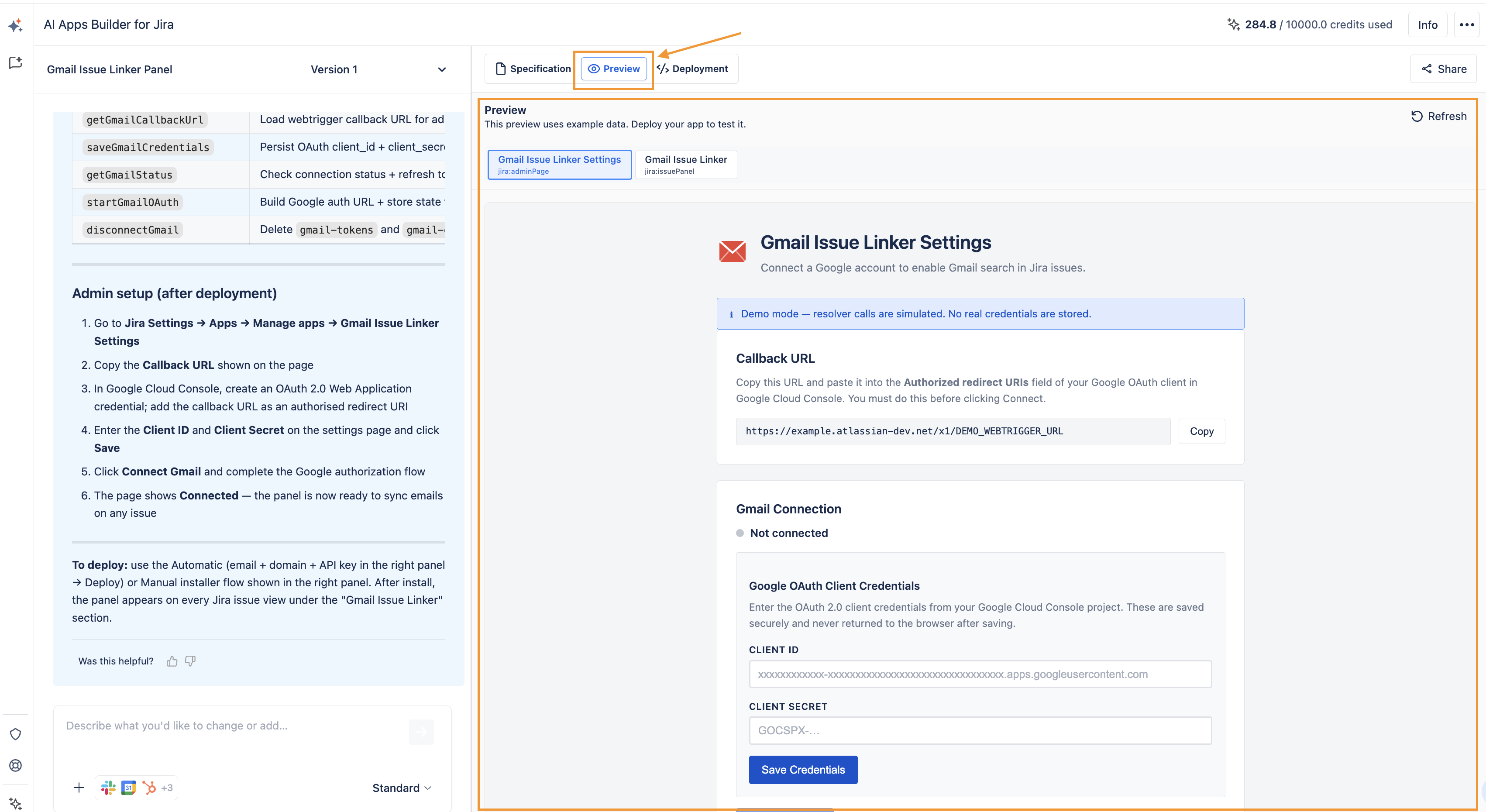This screenshot has width=1486, height=812.
Task: Click 'Google OAuth Client Credentials' heading
Action: (834, 586)
